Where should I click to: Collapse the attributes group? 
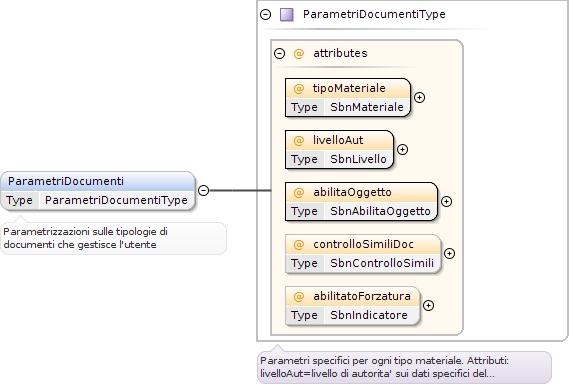(x=279, y=53)
